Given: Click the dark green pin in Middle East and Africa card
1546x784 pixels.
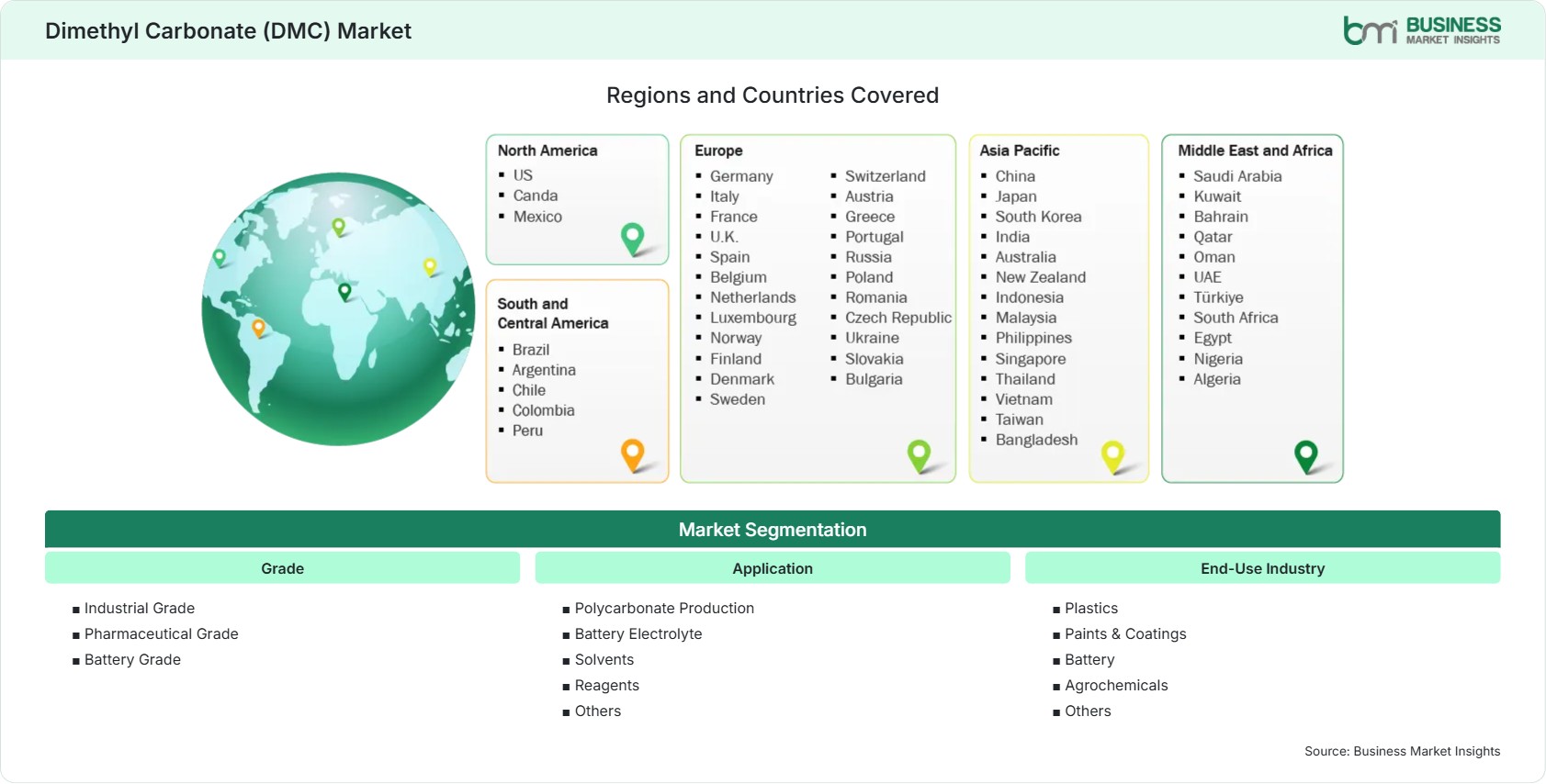Looking at the screenshot, I should point(1306,456).
